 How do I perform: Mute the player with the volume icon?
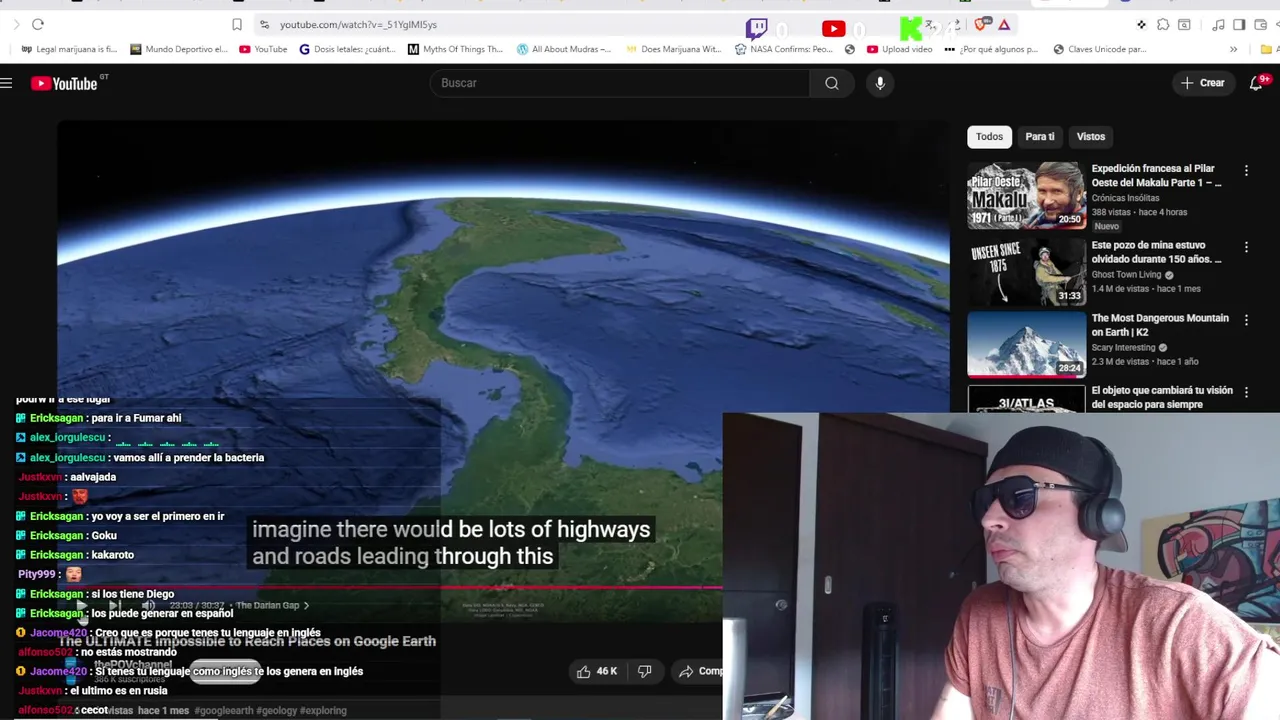[148, 606]
